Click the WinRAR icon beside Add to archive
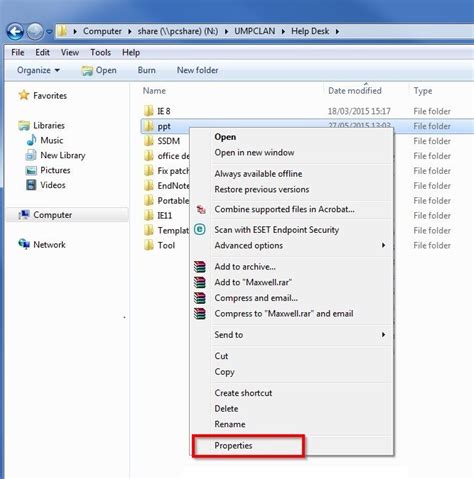Screen dimensions: 474x479 [200, 267]
